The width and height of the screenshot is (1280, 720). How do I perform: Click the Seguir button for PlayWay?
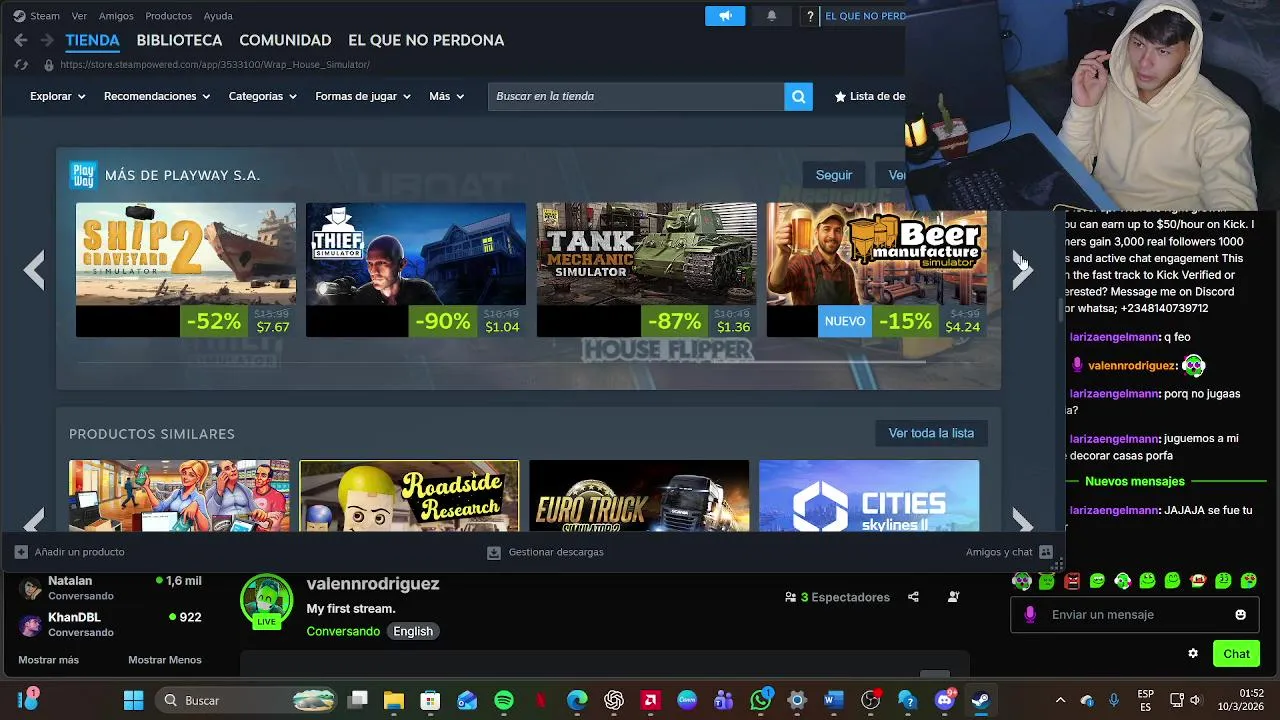(x=834, y=175)
